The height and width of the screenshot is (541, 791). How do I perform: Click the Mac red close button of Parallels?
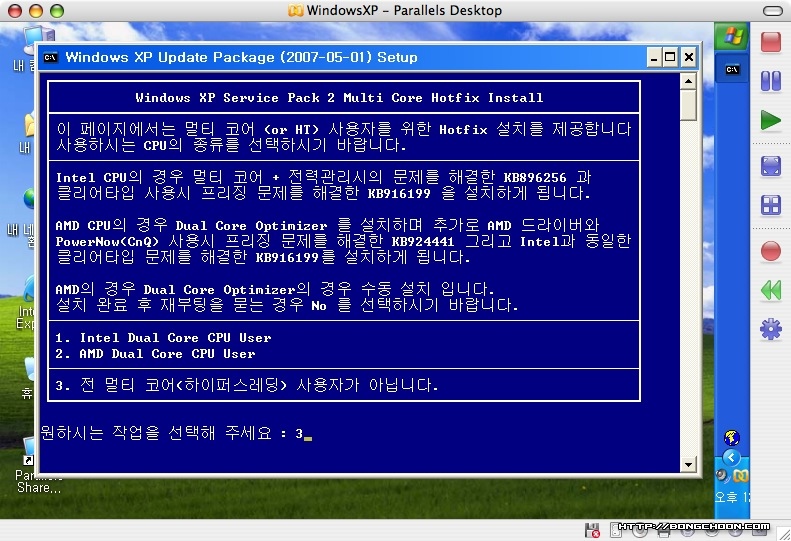click(x=15, y=11)
